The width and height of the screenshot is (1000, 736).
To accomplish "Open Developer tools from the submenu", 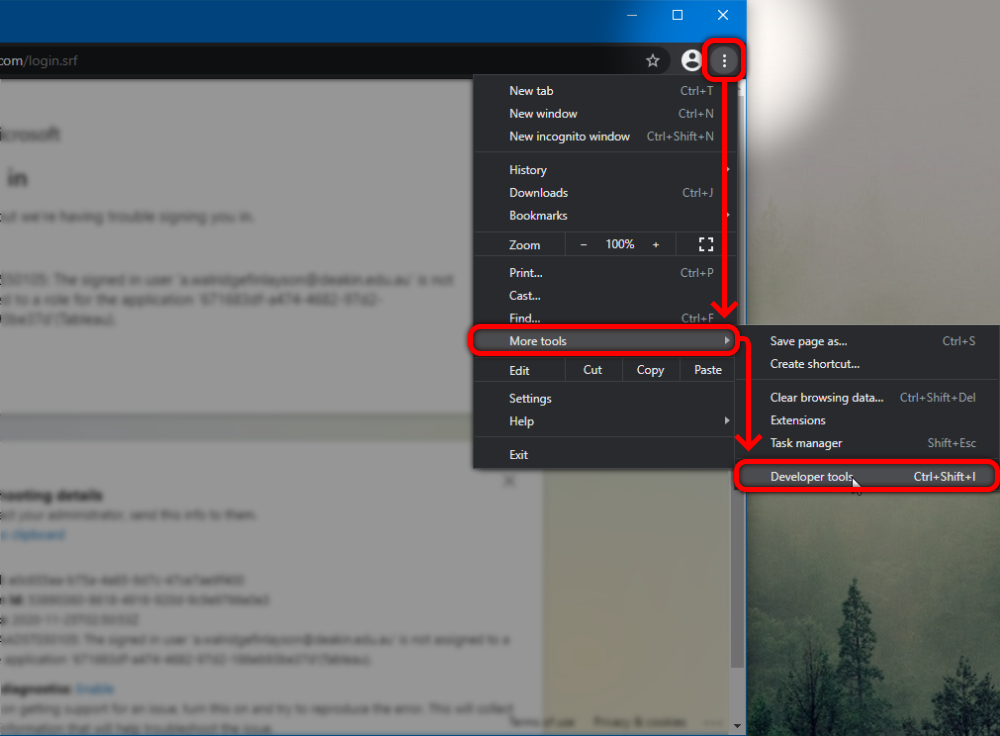I will [868, 476].
